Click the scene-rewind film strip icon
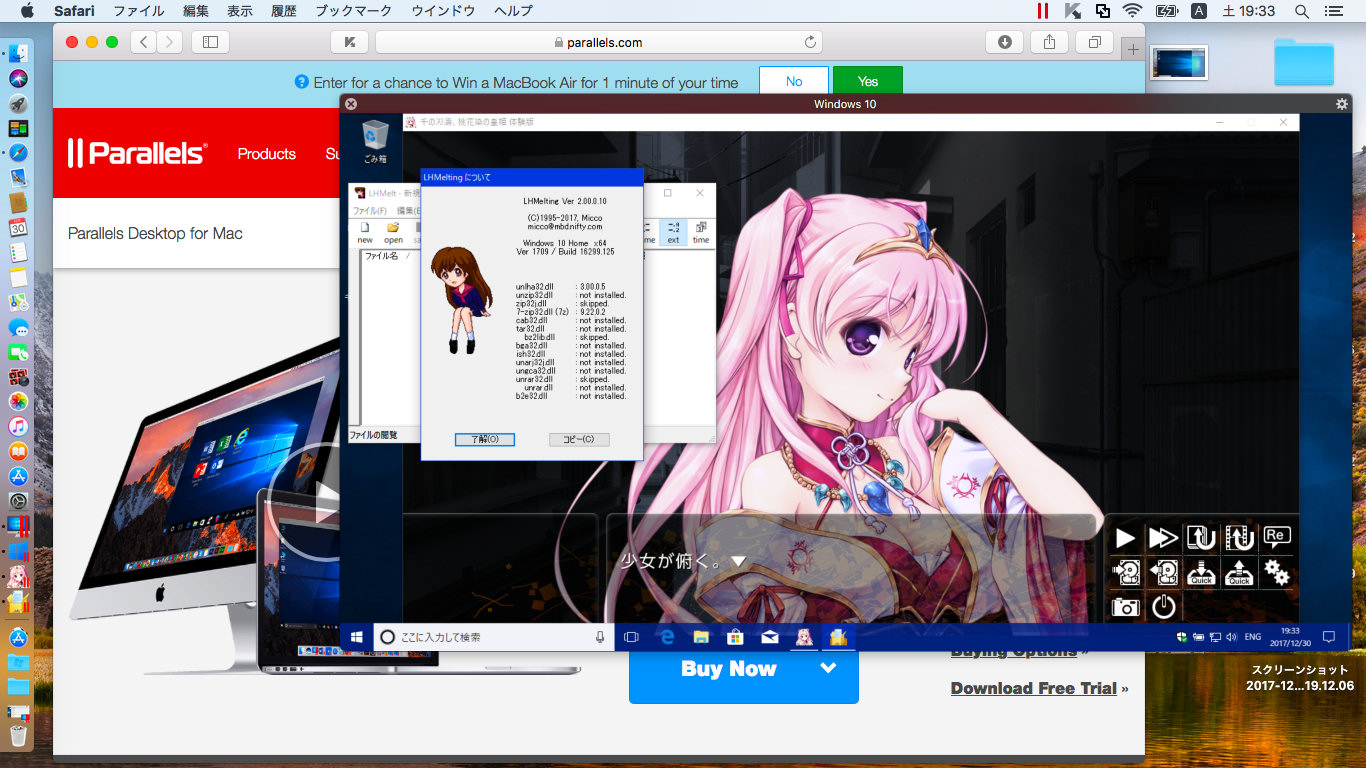The width and height of the screenshot is (1366, 768). point(1240,538)
